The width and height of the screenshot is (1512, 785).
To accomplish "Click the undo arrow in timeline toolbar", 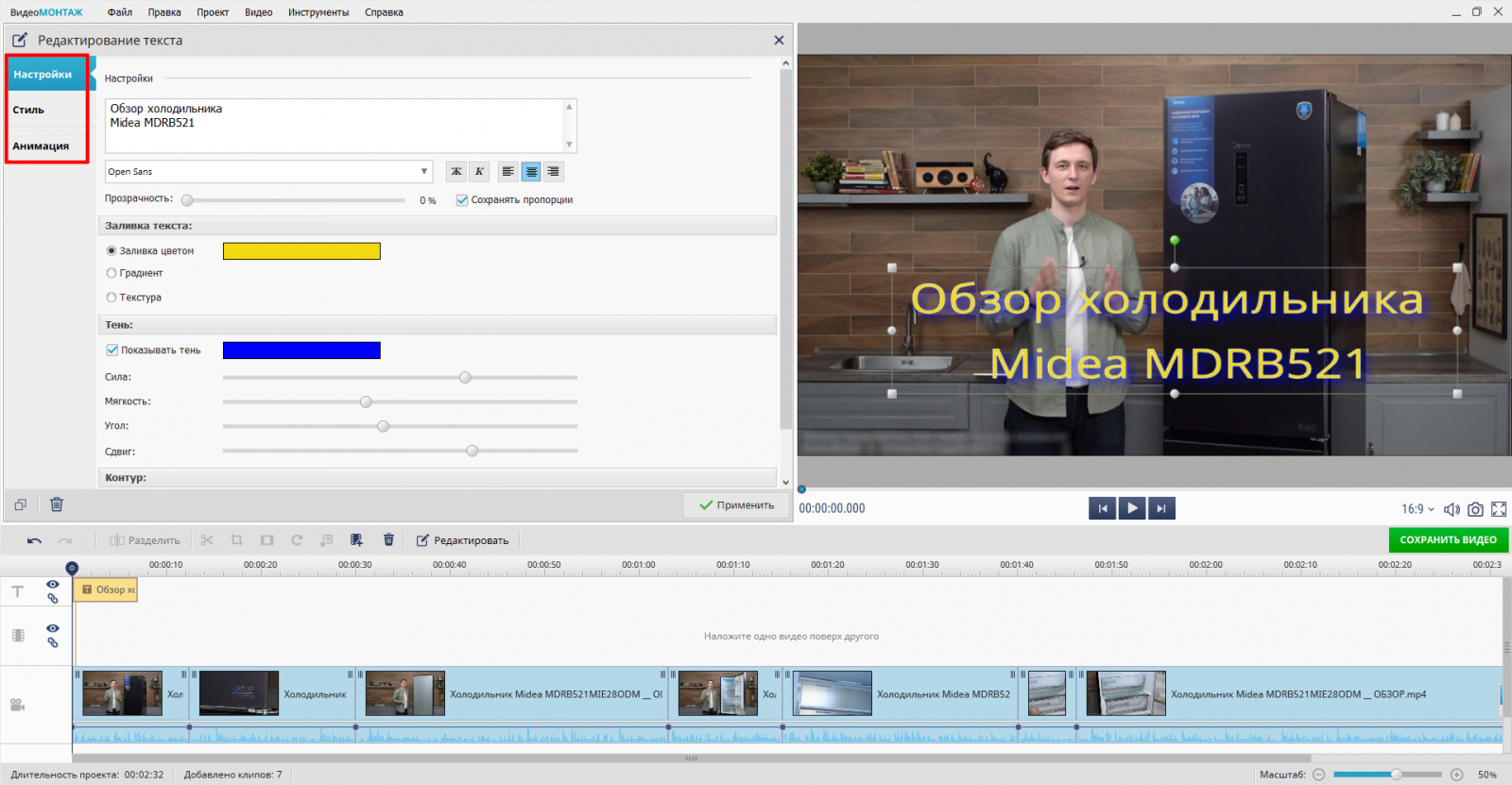I will pyautogui.click(x=35, y=540).
